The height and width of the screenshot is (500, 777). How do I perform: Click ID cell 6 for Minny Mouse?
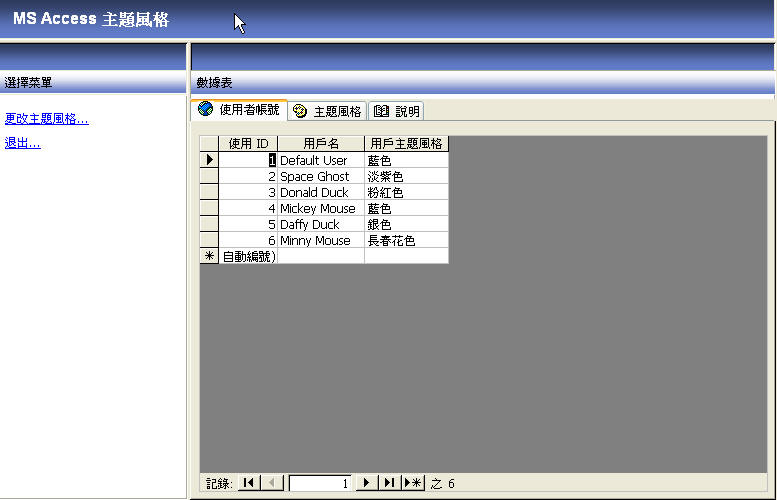coord(248,240)
